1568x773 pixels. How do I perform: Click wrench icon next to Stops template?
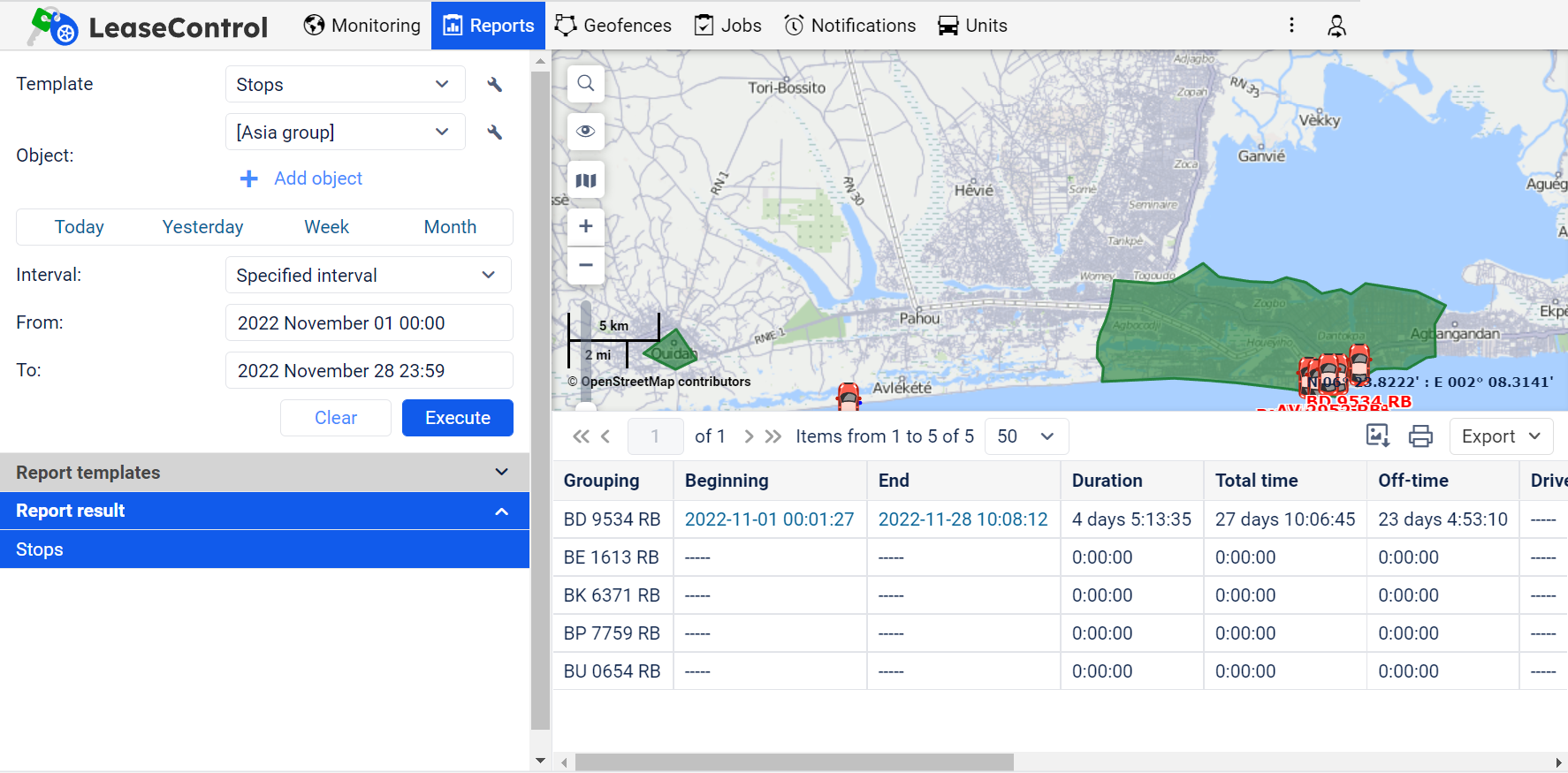[x=495, y=85]
